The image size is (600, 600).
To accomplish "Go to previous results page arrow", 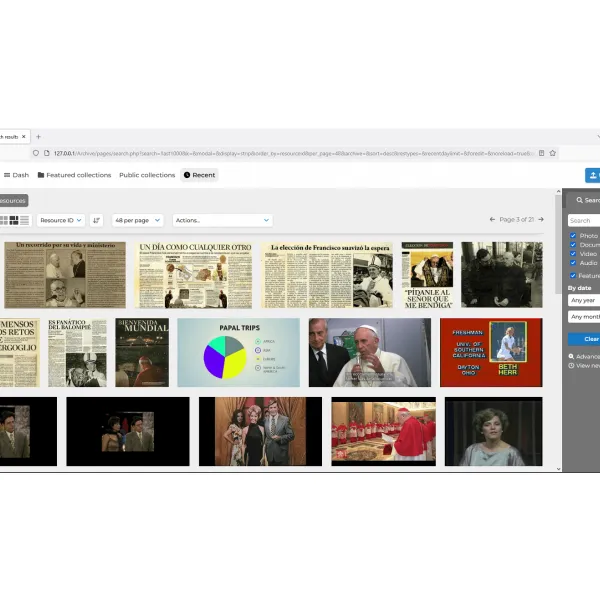I will tap(492, 219).
